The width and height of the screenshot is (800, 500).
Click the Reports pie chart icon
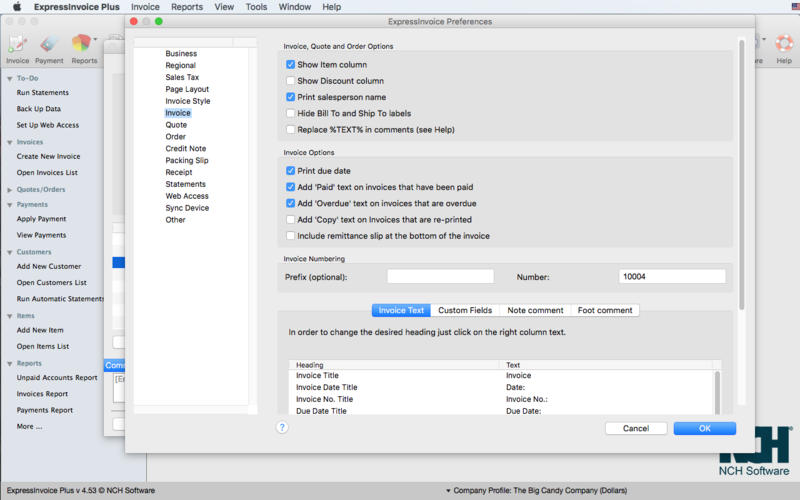click(83, 46)
